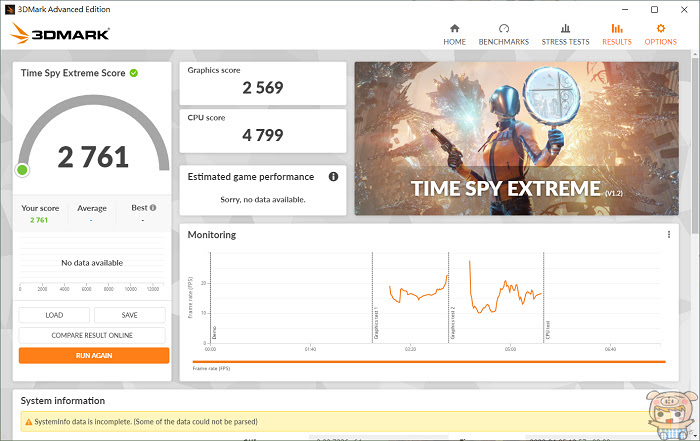Screen dimensions: 700x441
Task: Click the info icon beside Best
Action: coord(153,208)
